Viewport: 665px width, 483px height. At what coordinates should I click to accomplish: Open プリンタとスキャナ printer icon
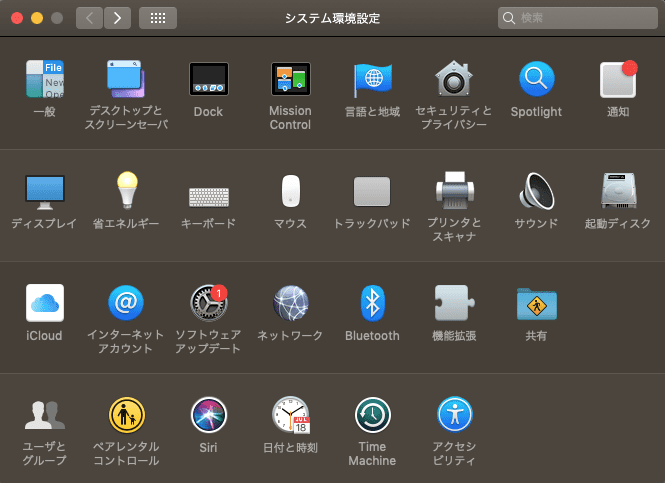(454, 190)
